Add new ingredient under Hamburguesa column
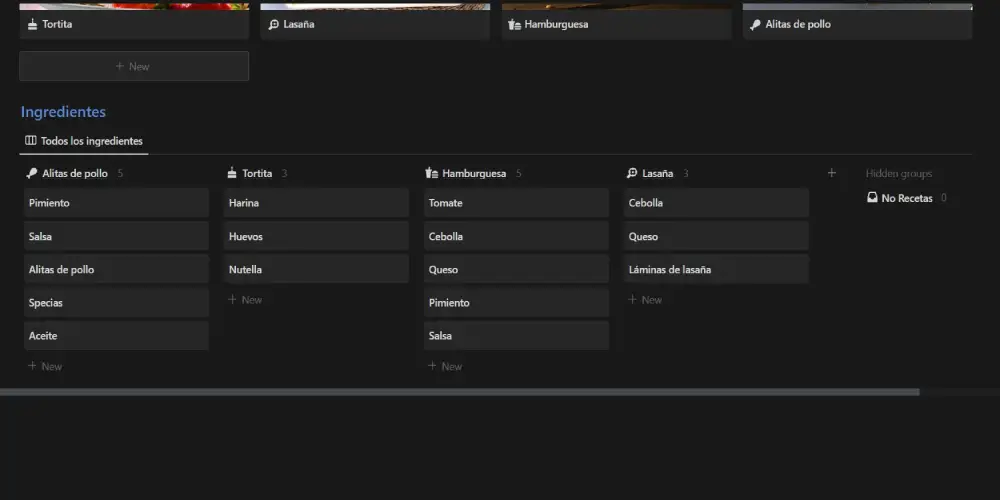Image resolution: width=1000 pixels, height=500 pixels. 445,366
